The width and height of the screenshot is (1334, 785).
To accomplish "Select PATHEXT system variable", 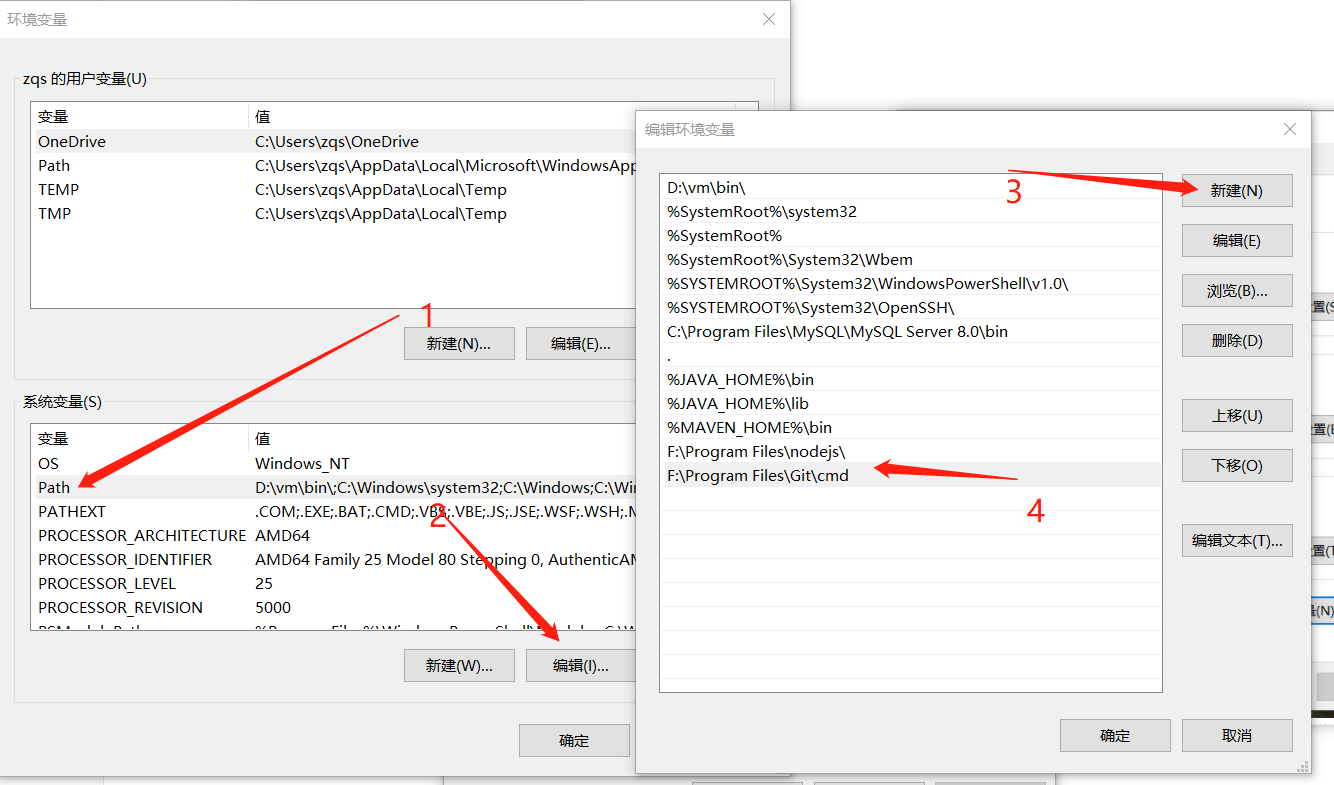I will click(72, 511).
